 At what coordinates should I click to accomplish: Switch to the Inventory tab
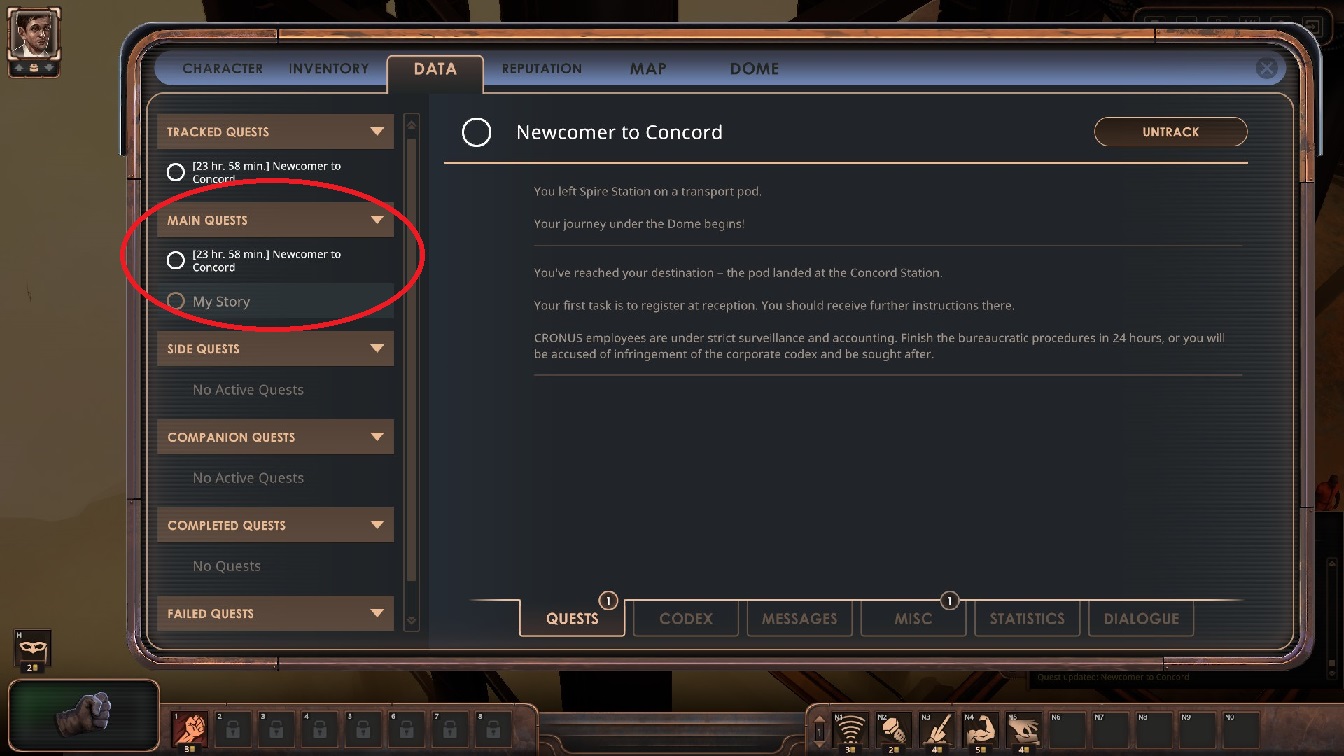329,69
